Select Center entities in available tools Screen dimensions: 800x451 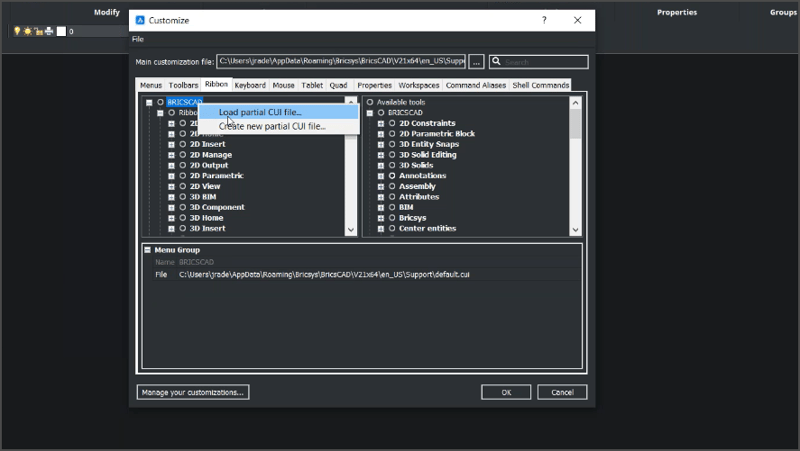[427, 229]
